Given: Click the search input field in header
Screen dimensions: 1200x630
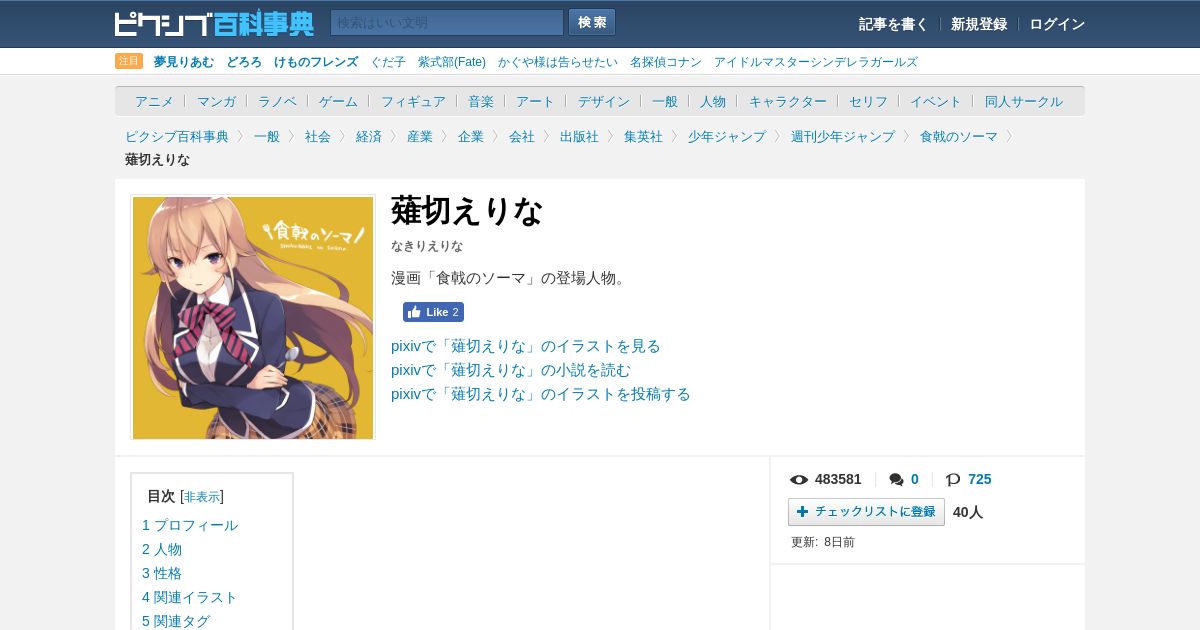Looking at the screenshot, I should click(x=447, y=23).
